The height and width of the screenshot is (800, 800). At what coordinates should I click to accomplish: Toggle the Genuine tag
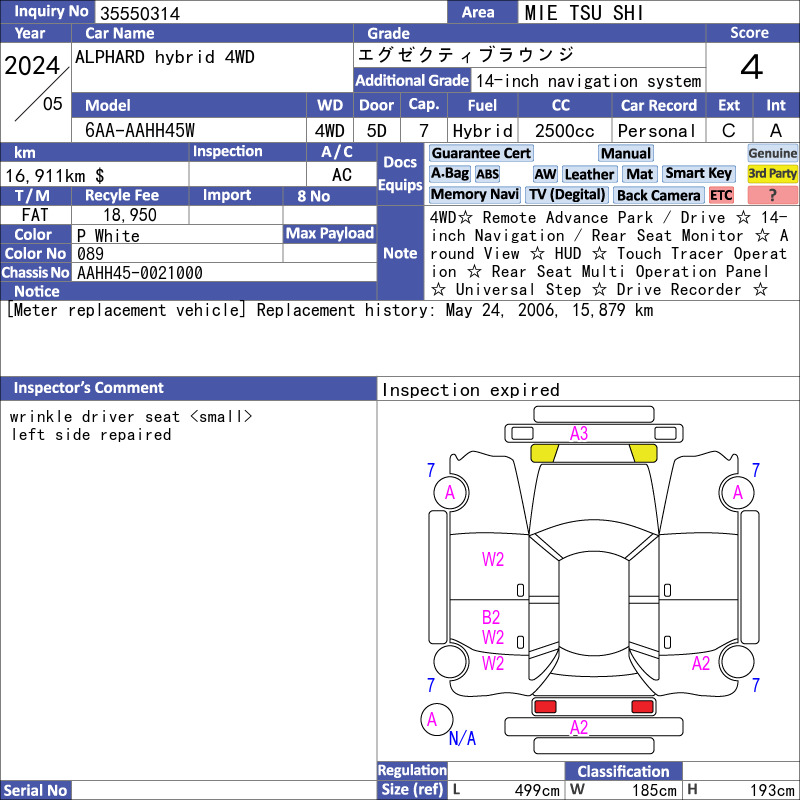click(772, 153)
